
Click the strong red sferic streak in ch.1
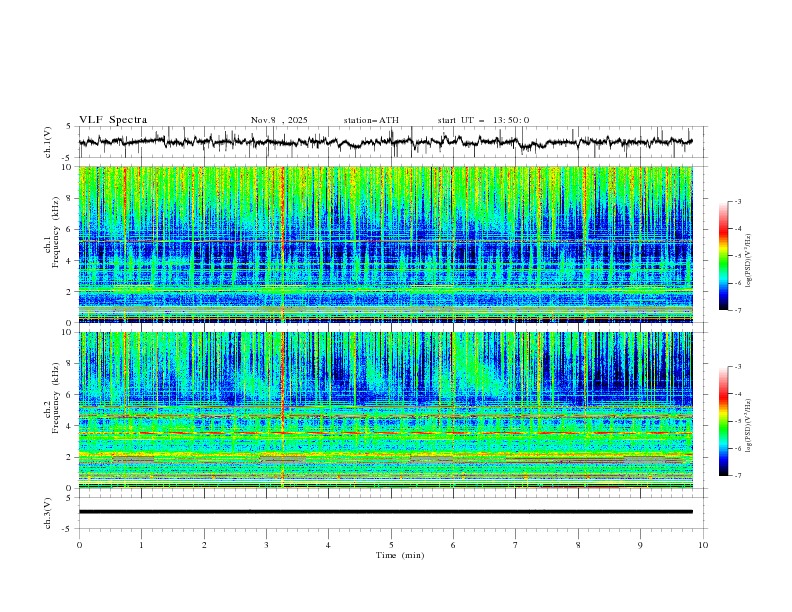283,244
